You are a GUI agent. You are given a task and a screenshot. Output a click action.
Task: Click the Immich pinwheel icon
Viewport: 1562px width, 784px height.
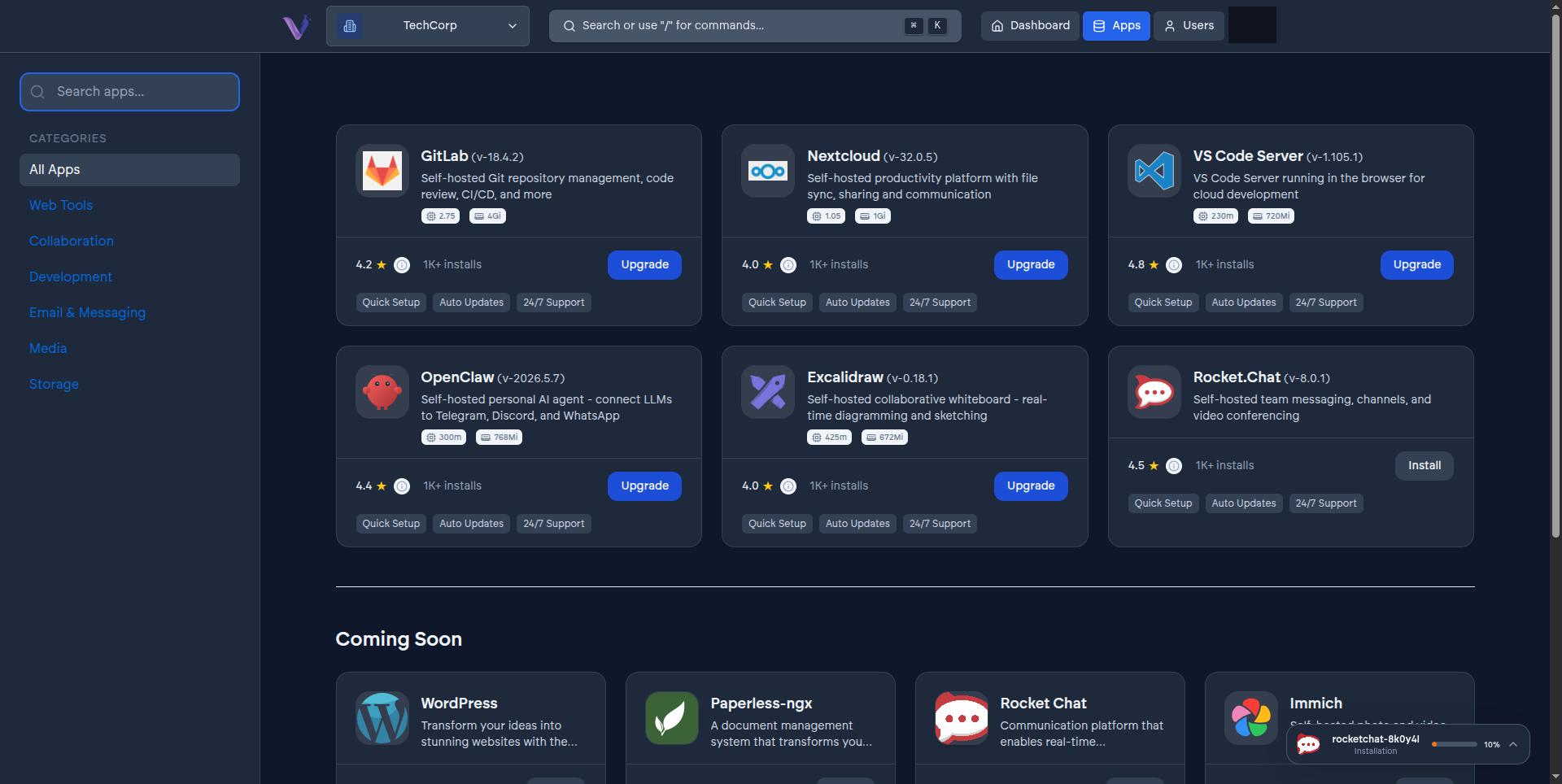(x=1251, y=718)
